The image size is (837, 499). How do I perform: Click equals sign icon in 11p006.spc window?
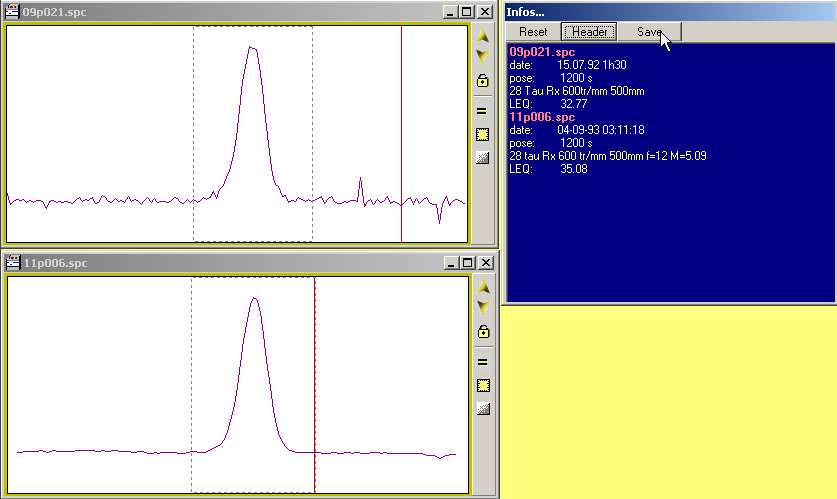click(x=483, y=362)
